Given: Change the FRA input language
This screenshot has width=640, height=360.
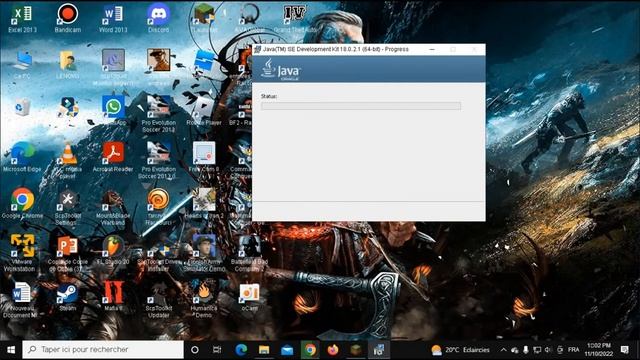Looking at the screenshot, I should [x=573, y=350].
